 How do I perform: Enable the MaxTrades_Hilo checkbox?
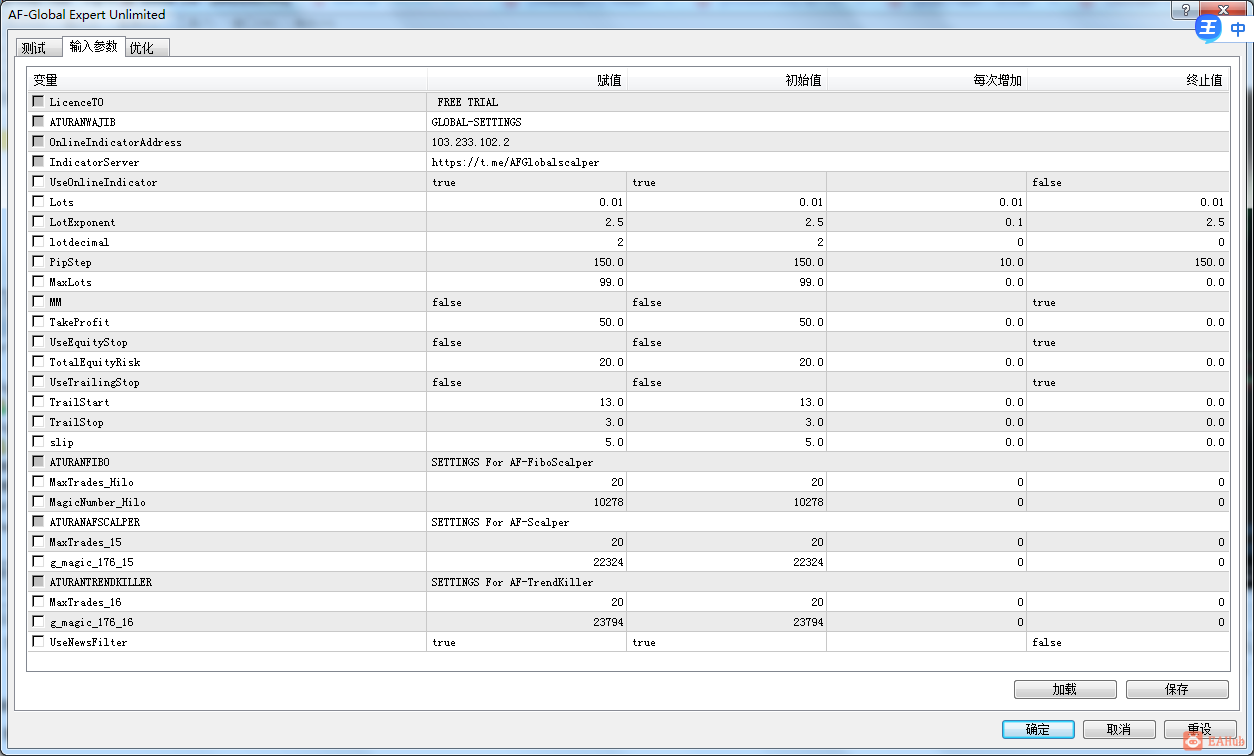pyautogui.click(x=38, y=482)
